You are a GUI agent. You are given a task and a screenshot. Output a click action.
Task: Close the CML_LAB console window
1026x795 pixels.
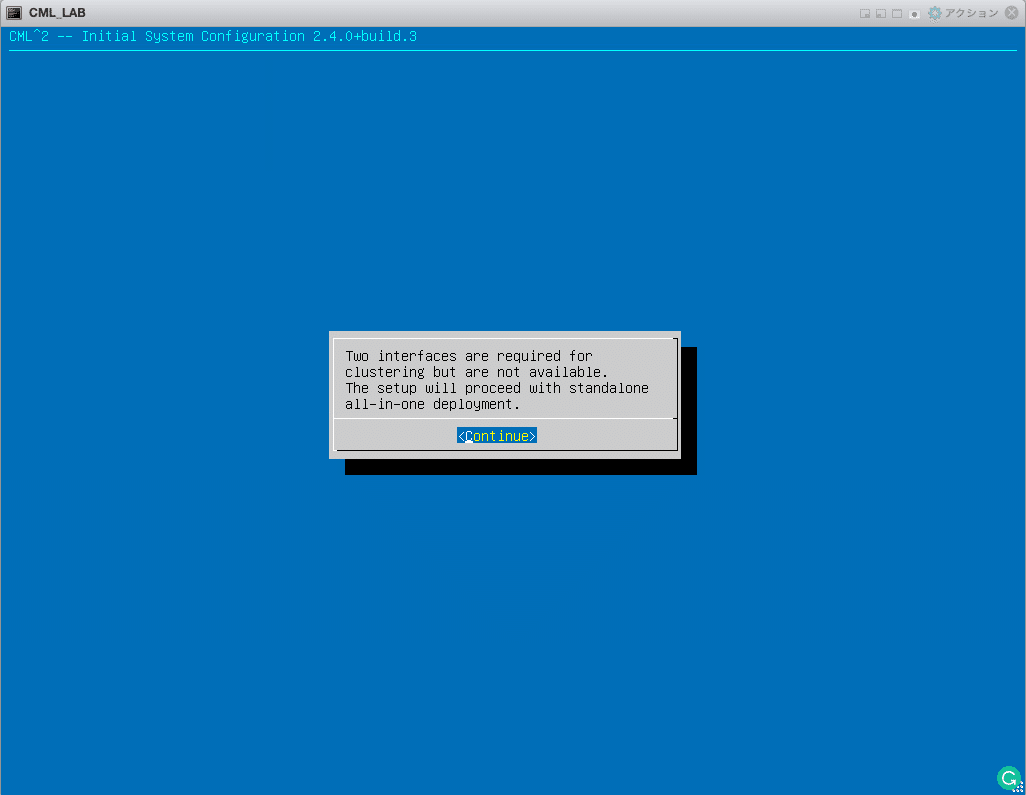coord(1012,13)
